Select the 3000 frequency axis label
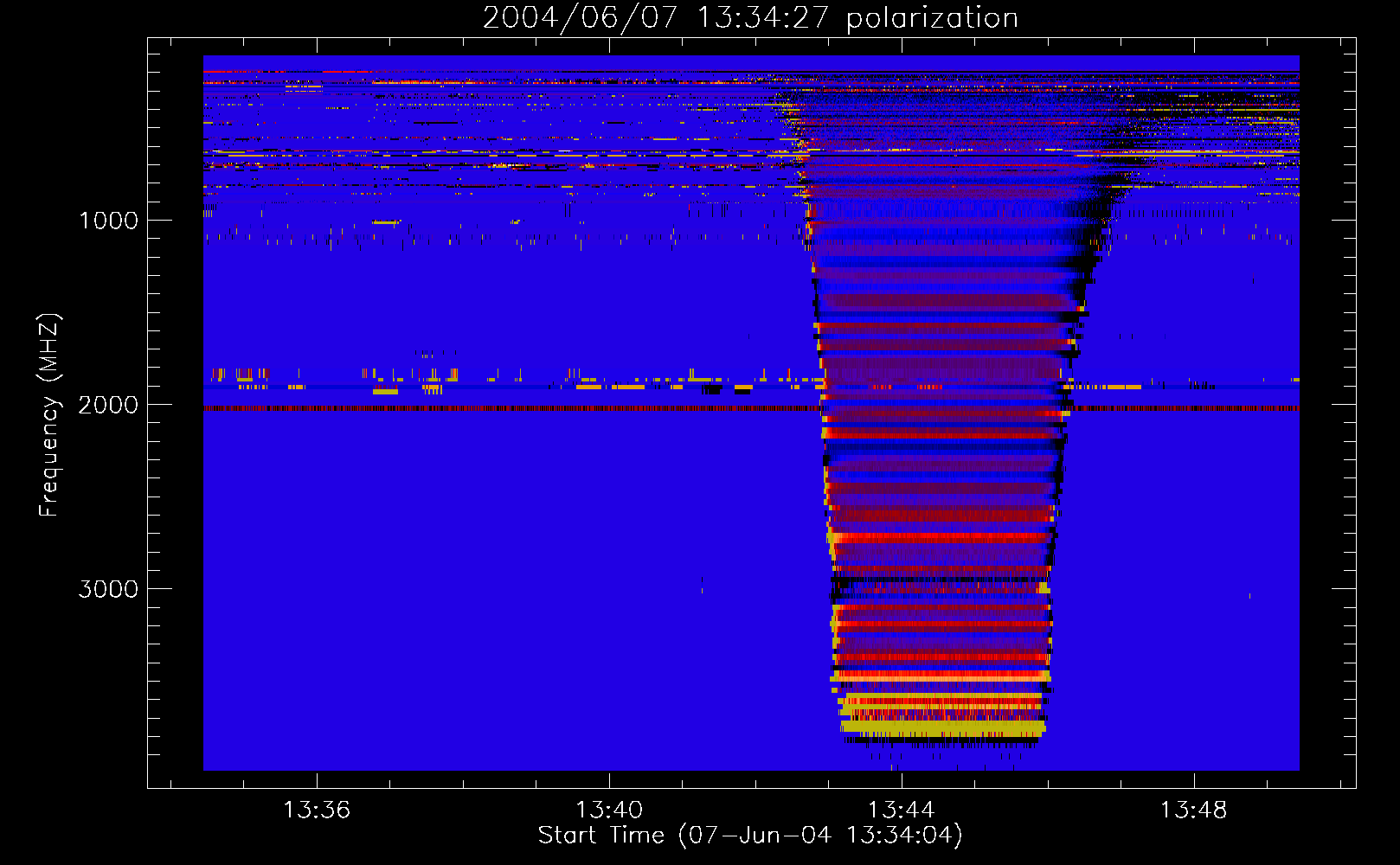 pos(108,589)
